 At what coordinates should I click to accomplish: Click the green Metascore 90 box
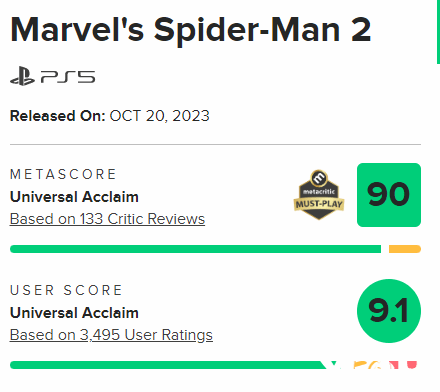[x=389, y=195]
